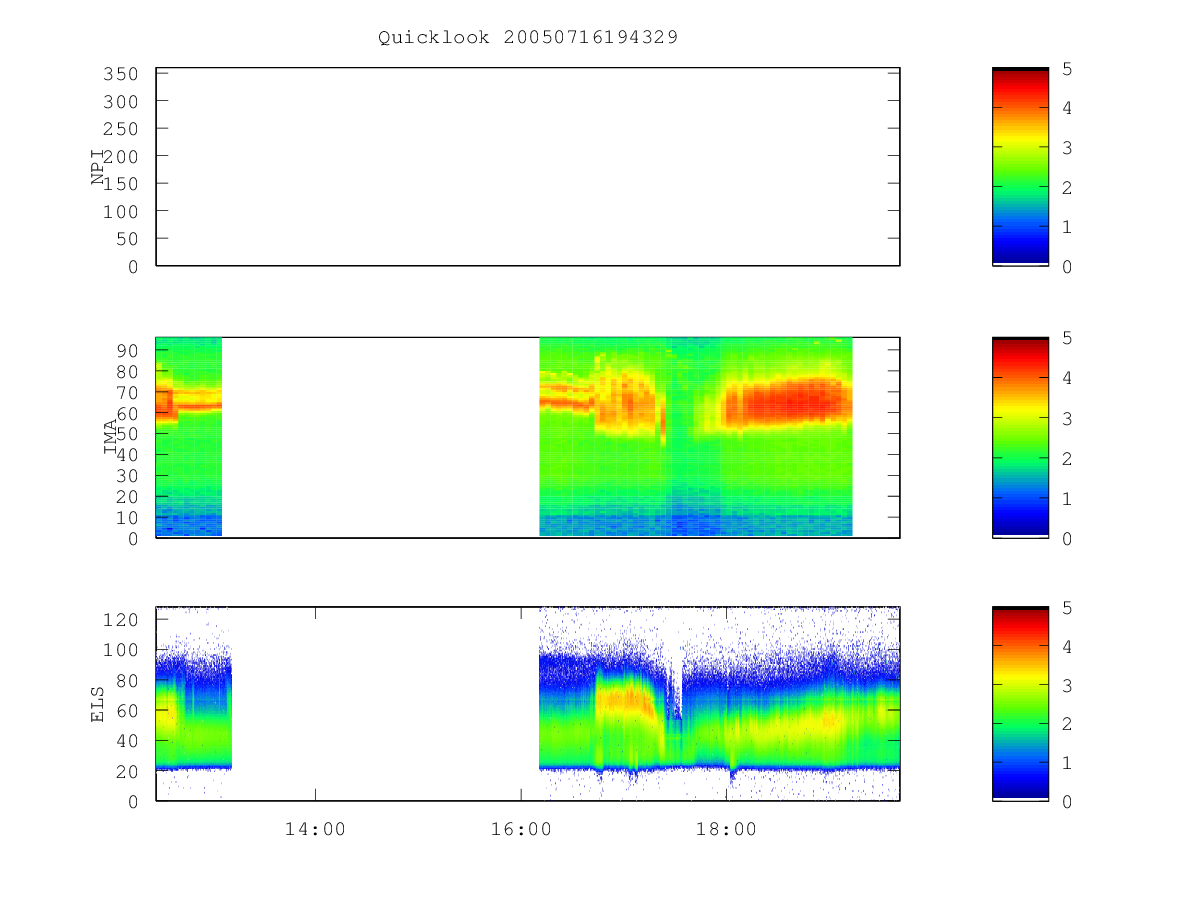Click the 200 tick on NPI axis
The image size is (1200, 900).
click(123, 156)
